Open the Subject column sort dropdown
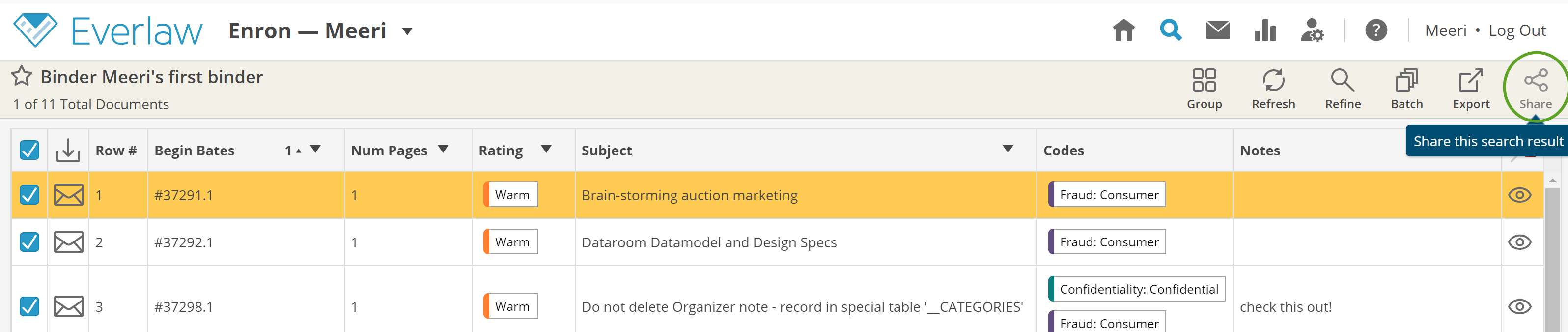 click(1008, 149)
